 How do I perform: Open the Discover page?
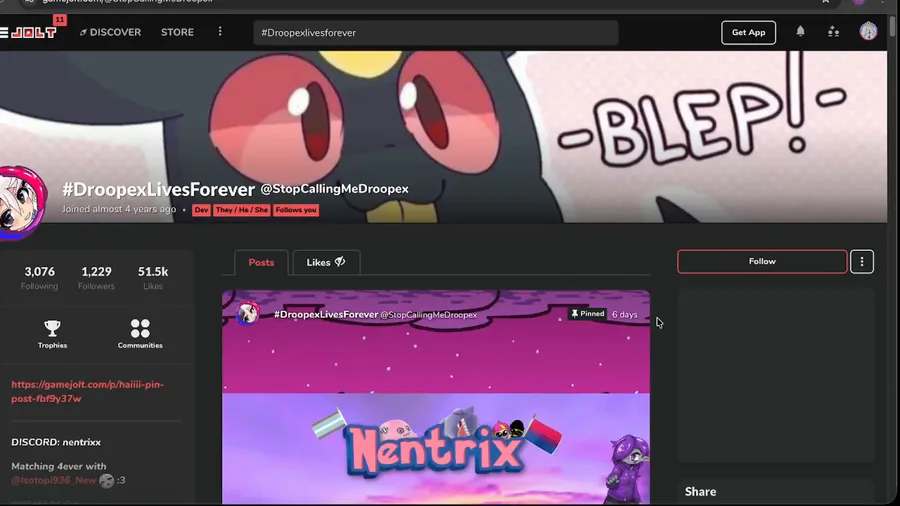click(110, 32)
